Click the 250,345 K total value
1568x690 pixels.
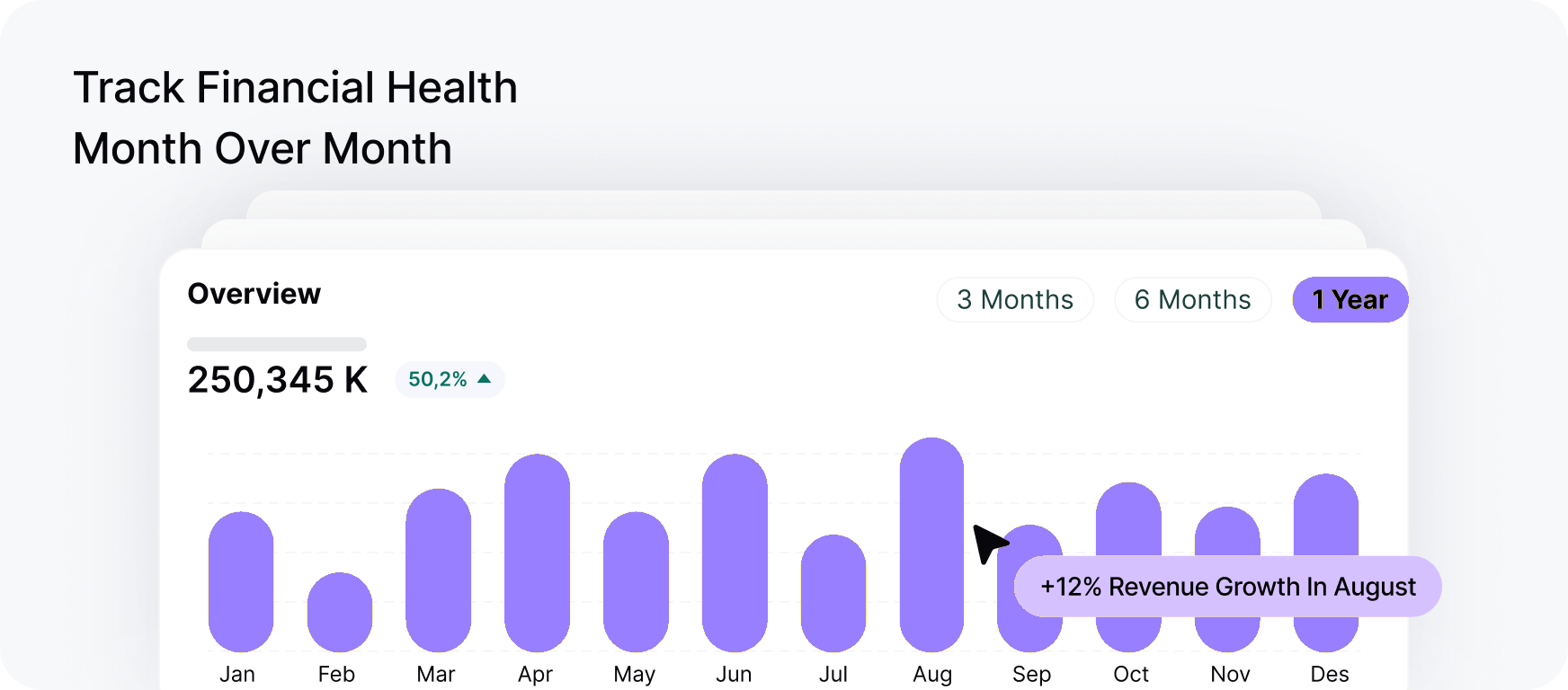pos(278,379)
